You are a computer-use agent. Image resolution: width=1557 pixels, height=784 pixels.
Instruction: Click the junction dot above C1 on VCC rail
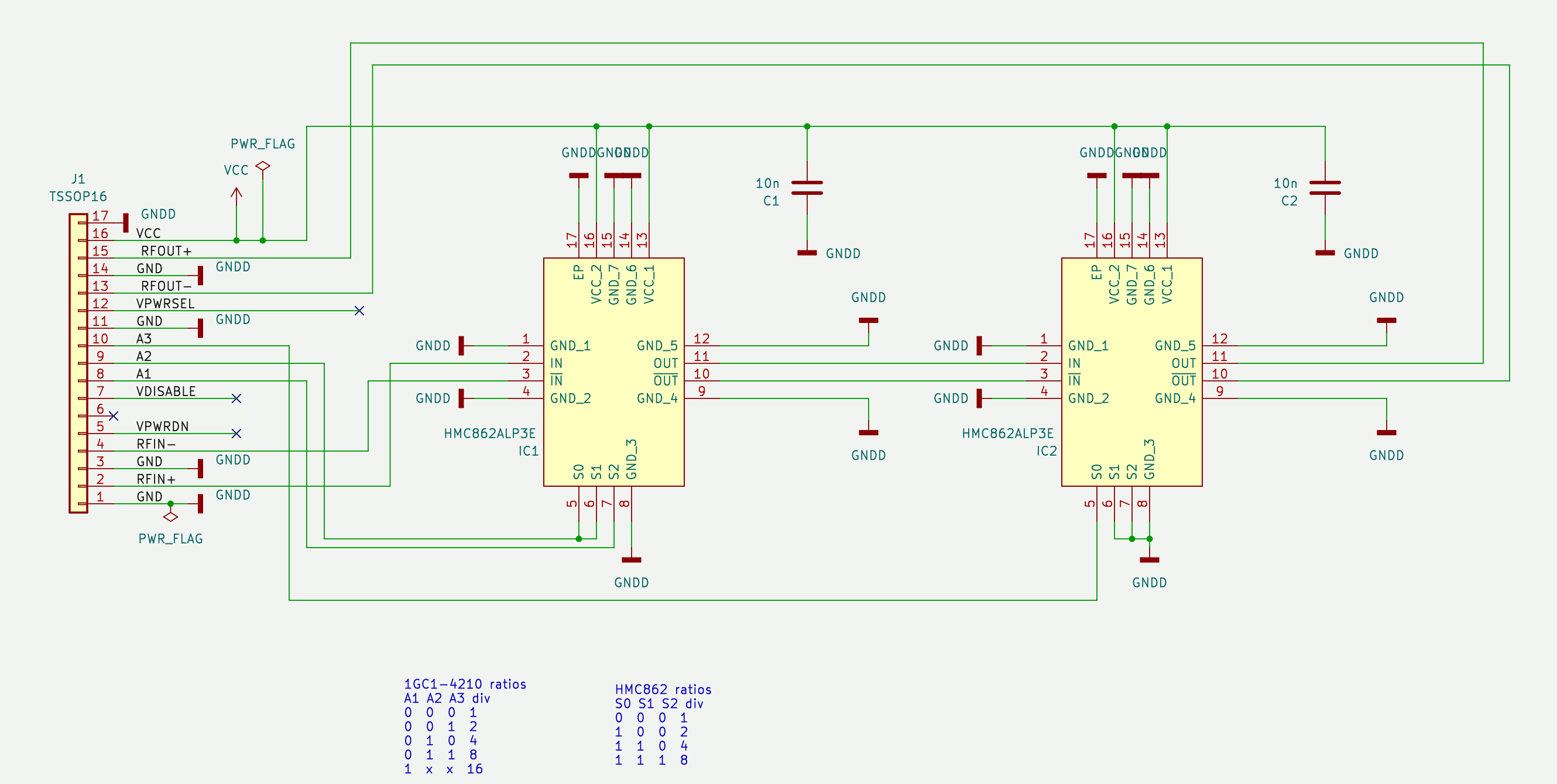tap(807, 126)
